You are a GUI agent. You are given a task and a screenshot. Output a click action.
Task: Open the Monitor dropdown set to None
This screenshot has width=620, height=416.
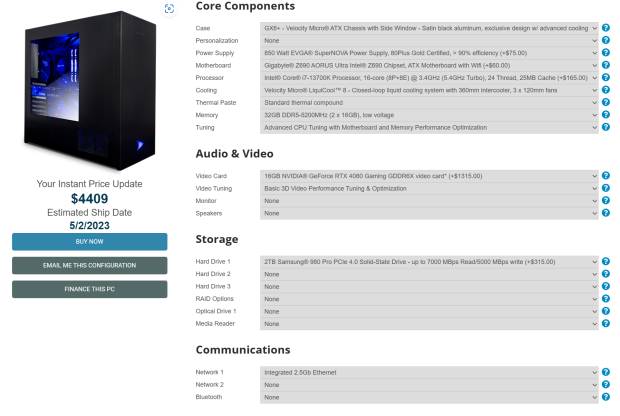[x=429, y=200]
